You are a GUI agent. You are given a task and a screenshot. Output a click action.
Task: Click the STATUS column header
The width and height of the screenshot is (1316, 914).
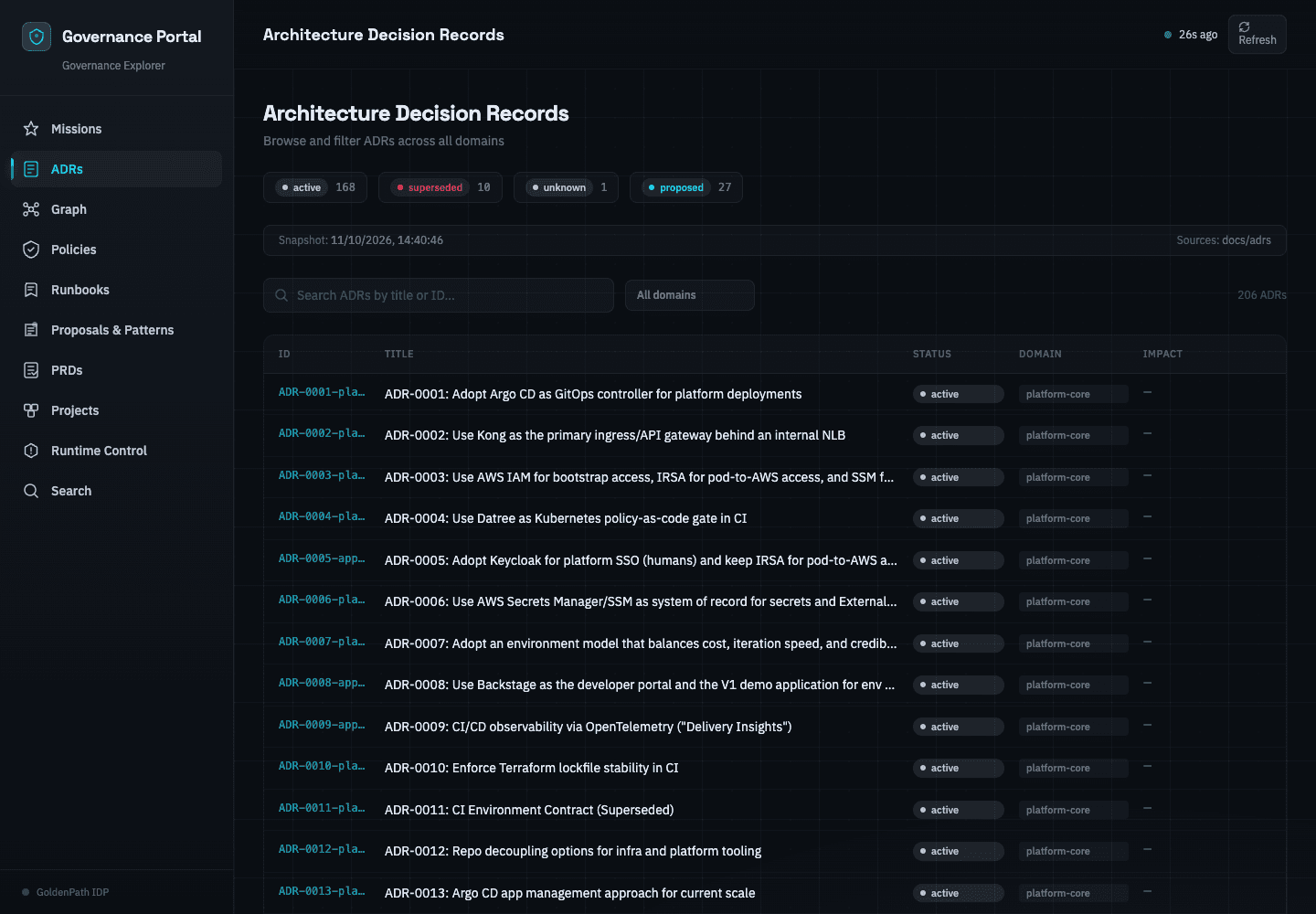[932, 354]
